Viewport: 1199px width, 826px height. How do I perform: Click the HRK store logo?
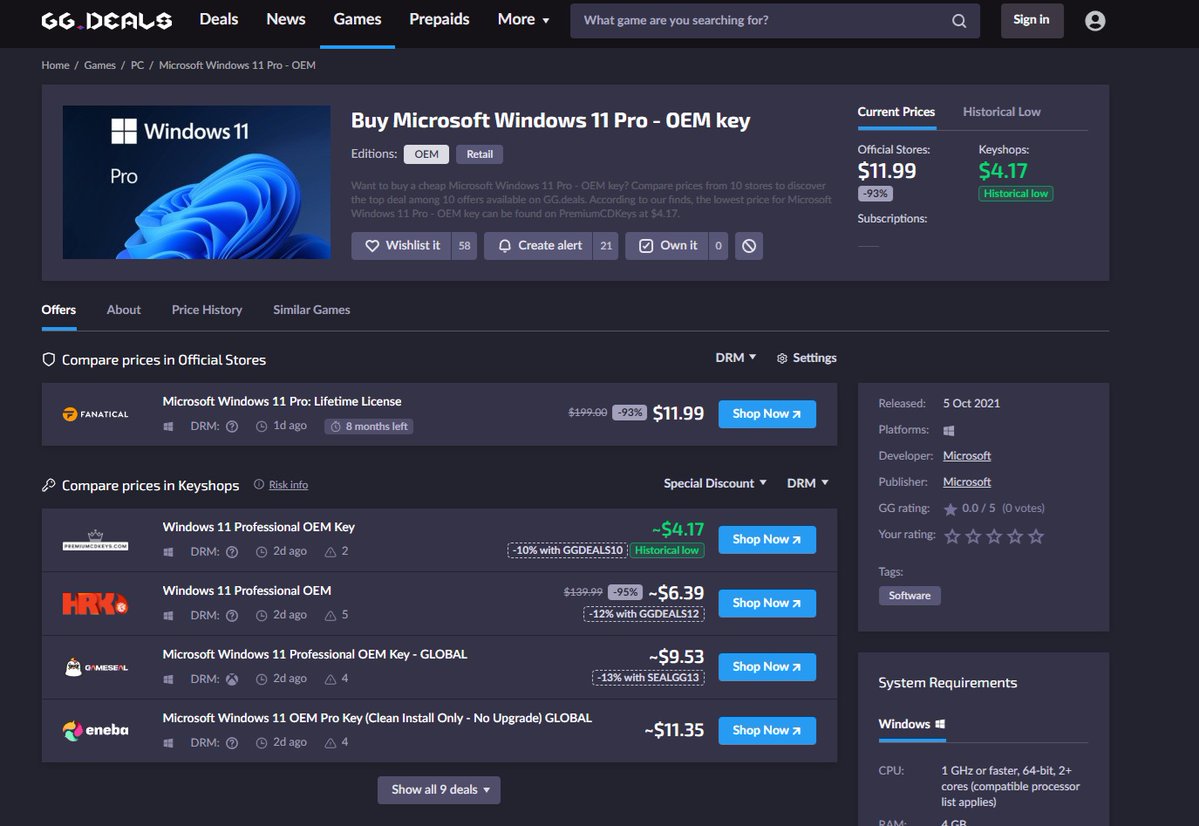[96, 603]
